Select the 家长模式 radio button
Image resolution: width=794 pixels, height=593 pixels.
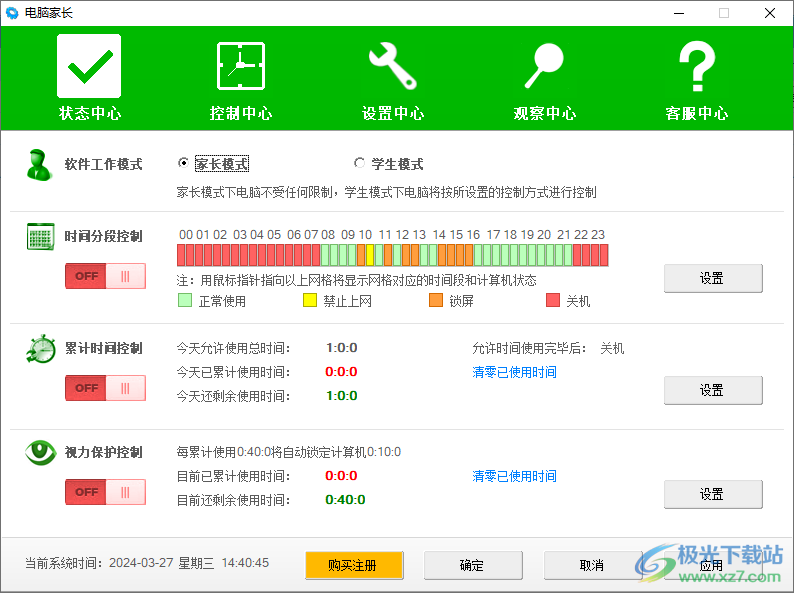(x=183, y=163)
